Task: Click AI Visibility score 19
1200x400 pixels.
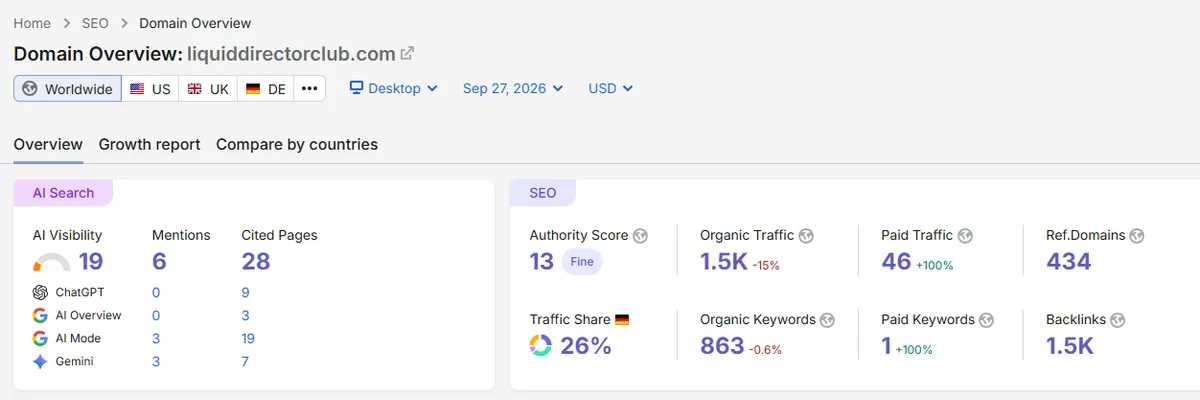Action: pos(91,262)
